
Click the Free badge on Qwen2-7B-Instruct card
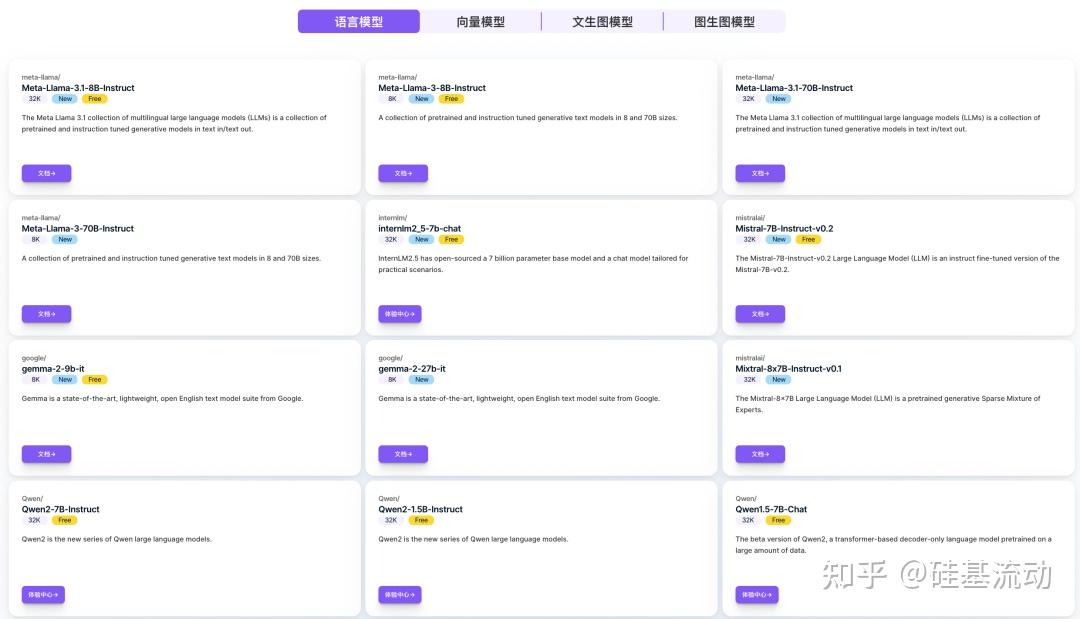pyautogui.click(x=65, y=519)
